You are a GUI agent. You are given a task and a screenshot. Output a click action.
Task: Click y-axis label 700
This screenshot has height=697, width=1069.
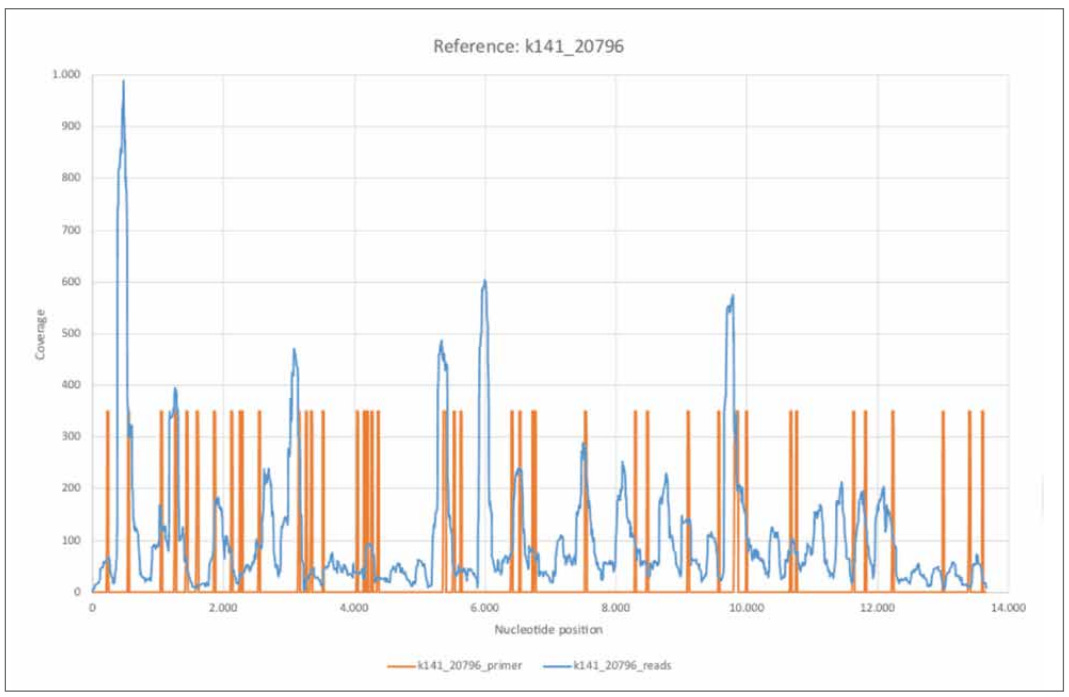pos(72,230)
